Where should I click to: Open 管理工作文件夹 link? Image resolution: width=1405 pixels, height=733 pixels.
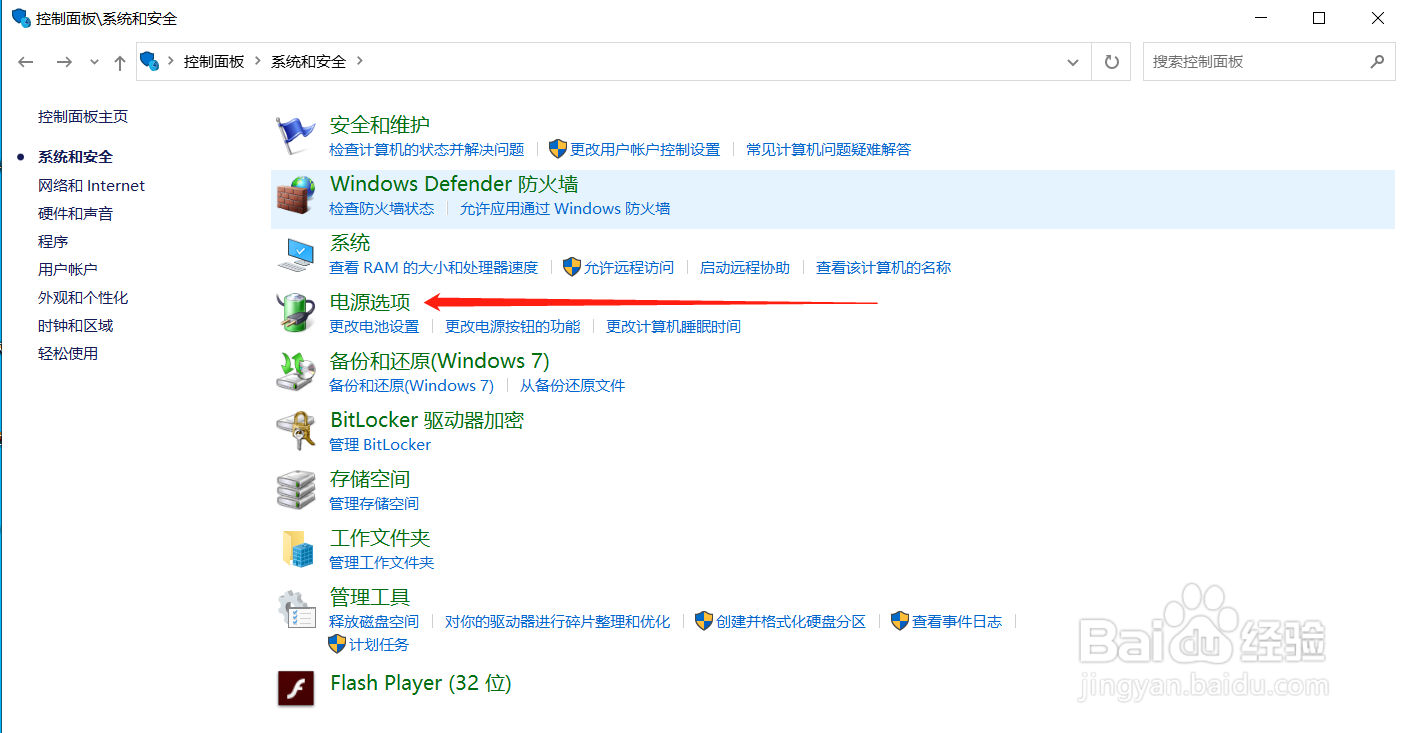(x=382, y=563)
